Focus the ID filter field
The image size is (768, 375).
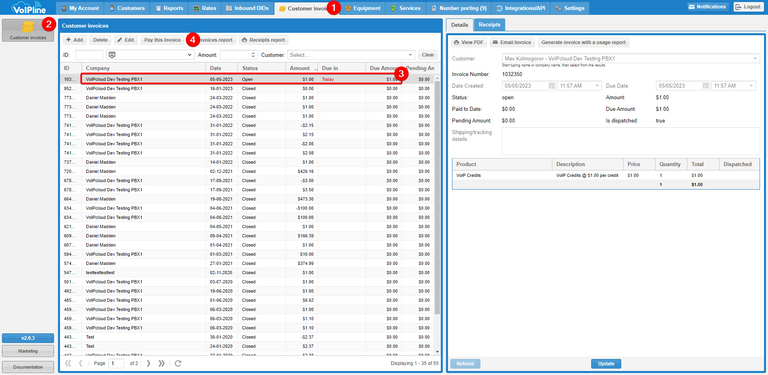pyautogui.click(x=89, y=55)
